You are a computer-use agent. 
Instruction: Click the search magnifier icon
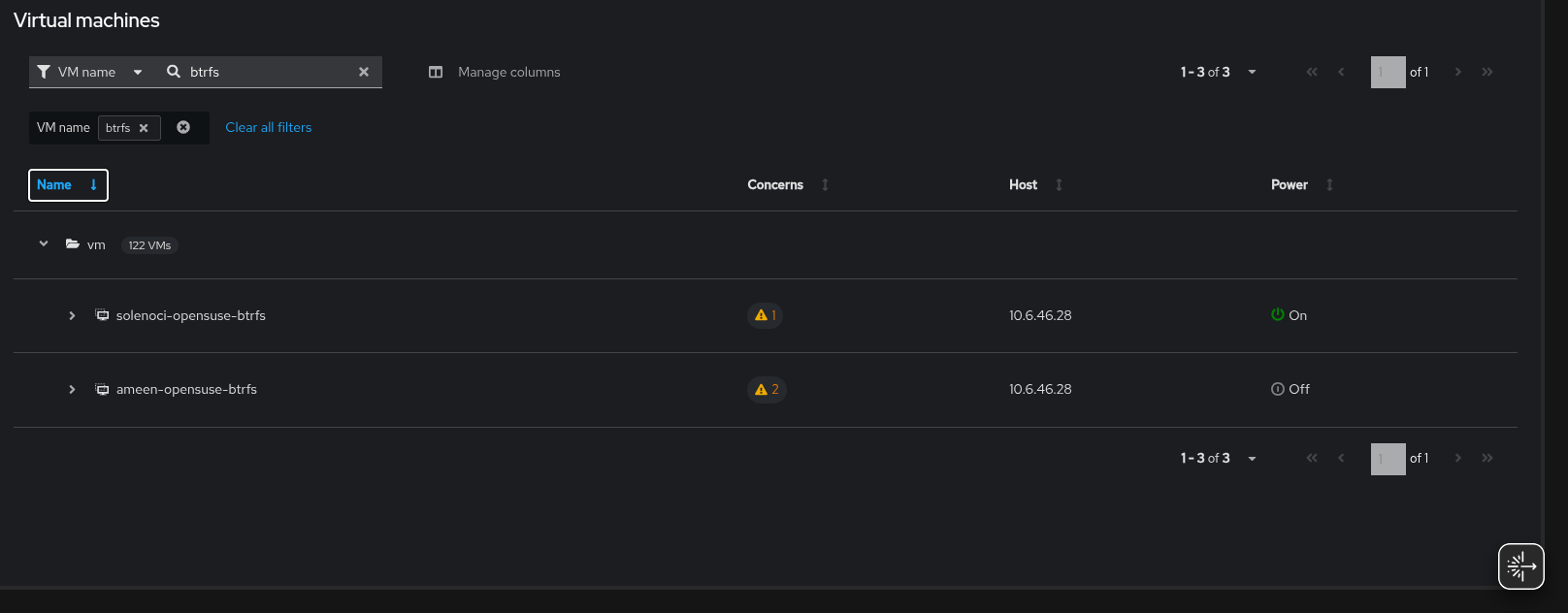pos(174,72)
